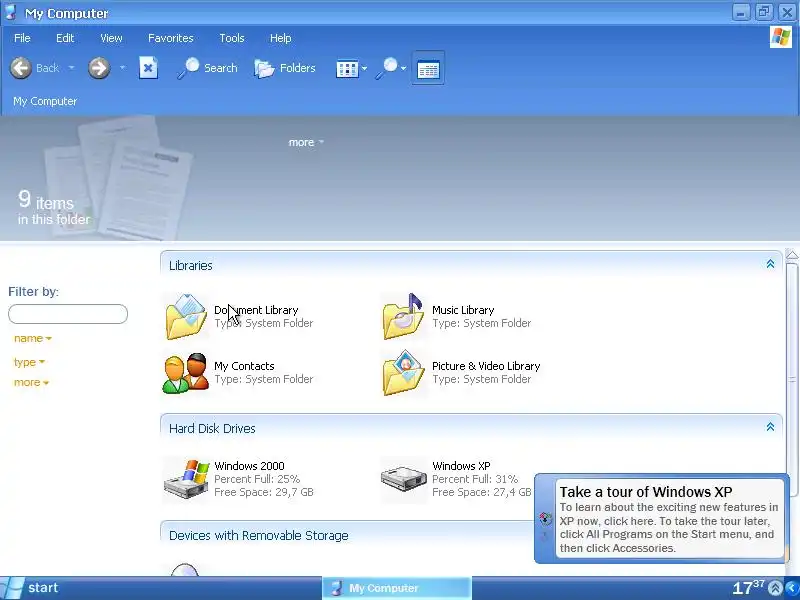Image resolution: width=800 pixels, height=600 pixels.
Task: Open the Views dropdown arrow
Action: (x=364, y=68)
